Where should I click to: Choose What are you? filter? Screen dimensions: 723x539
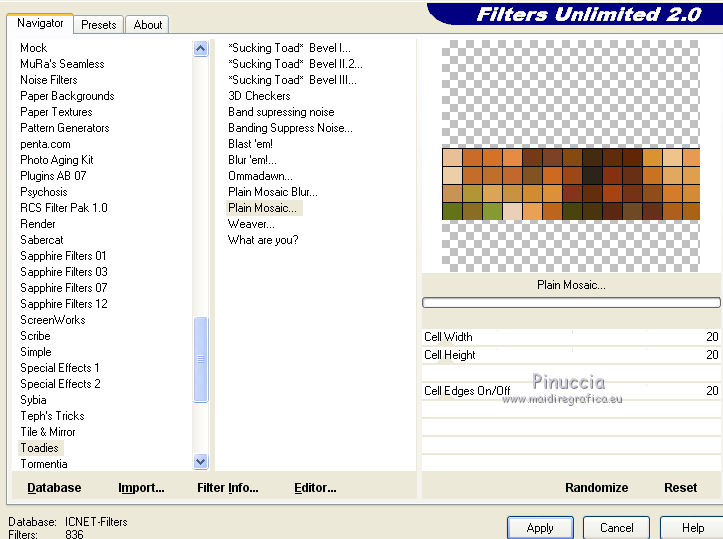(263, 240)
